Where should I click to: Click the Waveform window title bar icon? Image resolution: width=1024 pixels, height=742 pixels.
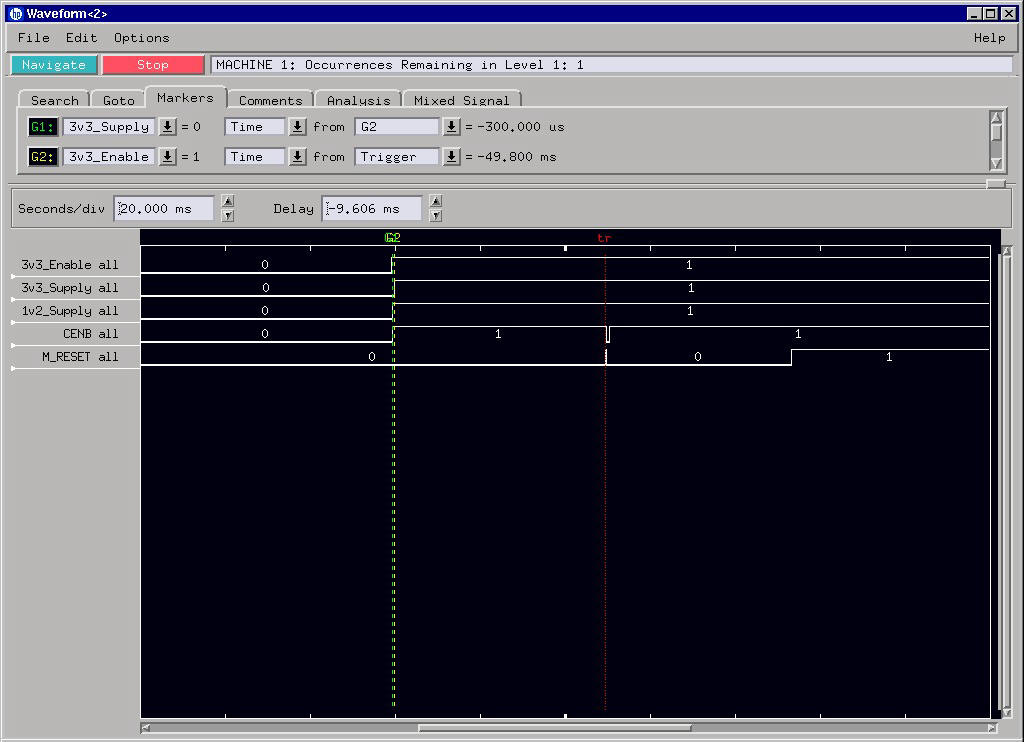point(16,13)
